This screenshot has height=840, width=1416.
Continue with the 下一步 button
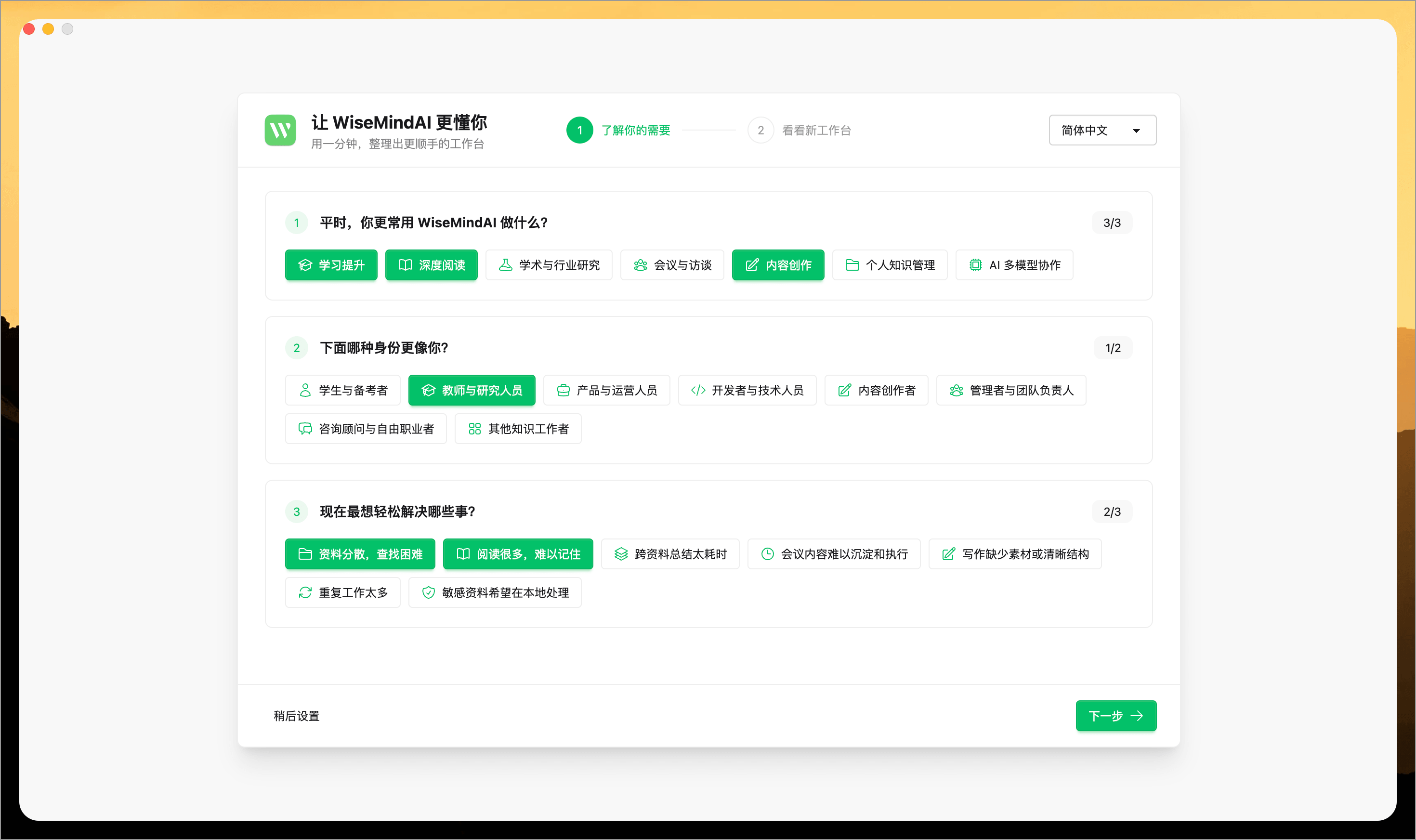pyautogui.click(x=1116, y=715)
